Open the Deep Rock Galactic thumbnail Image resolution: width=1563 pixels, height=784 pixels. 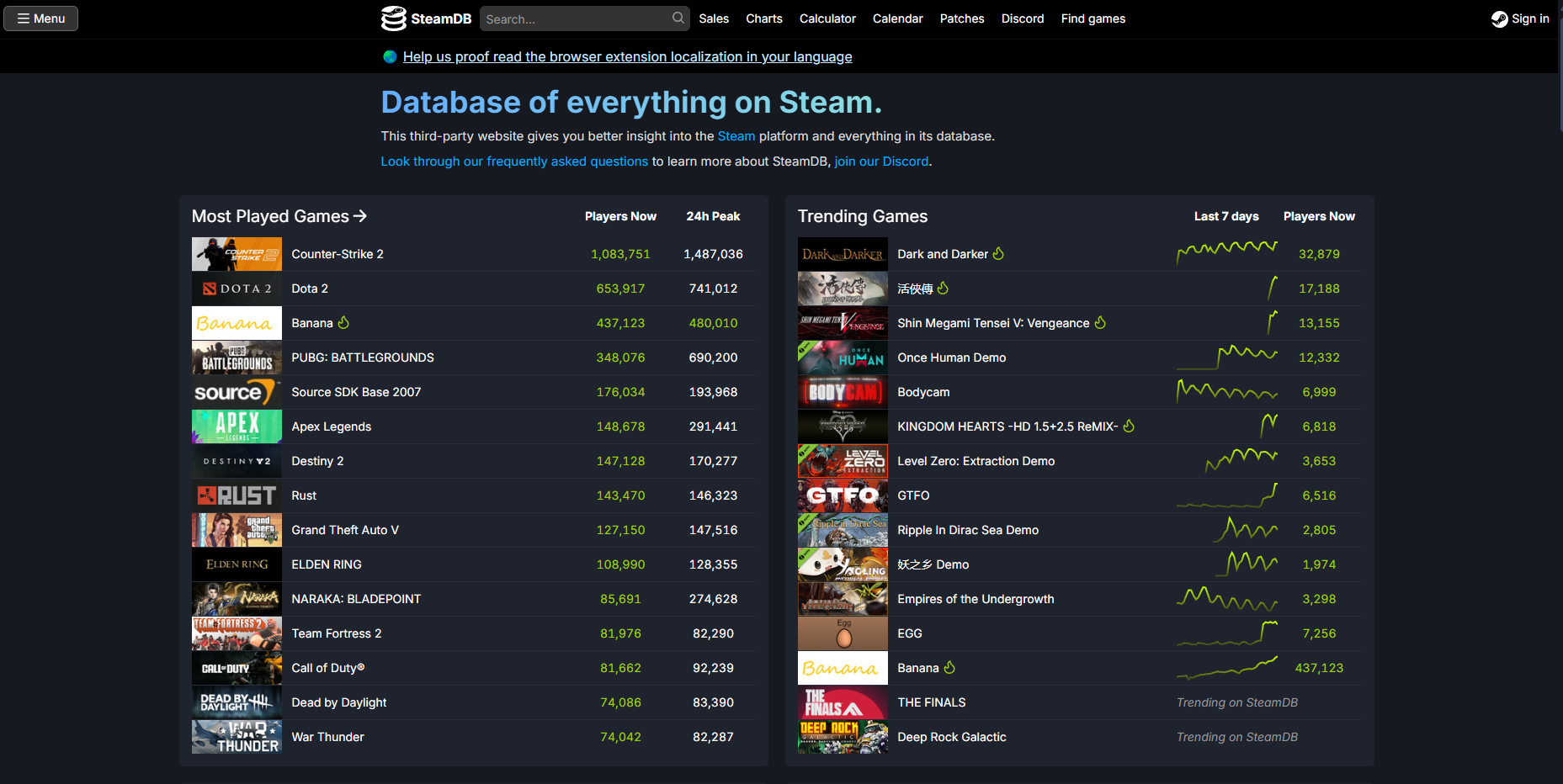[x=843, y=737]
